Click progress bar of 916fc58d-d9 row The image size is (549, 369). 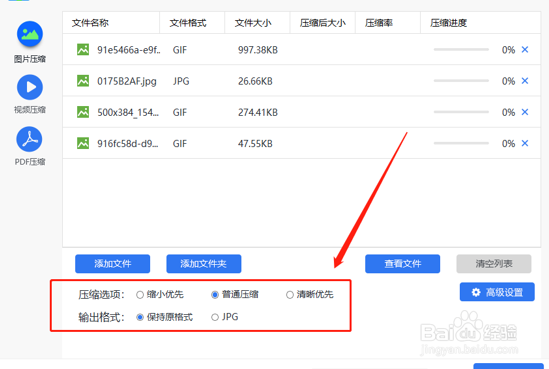461,143
